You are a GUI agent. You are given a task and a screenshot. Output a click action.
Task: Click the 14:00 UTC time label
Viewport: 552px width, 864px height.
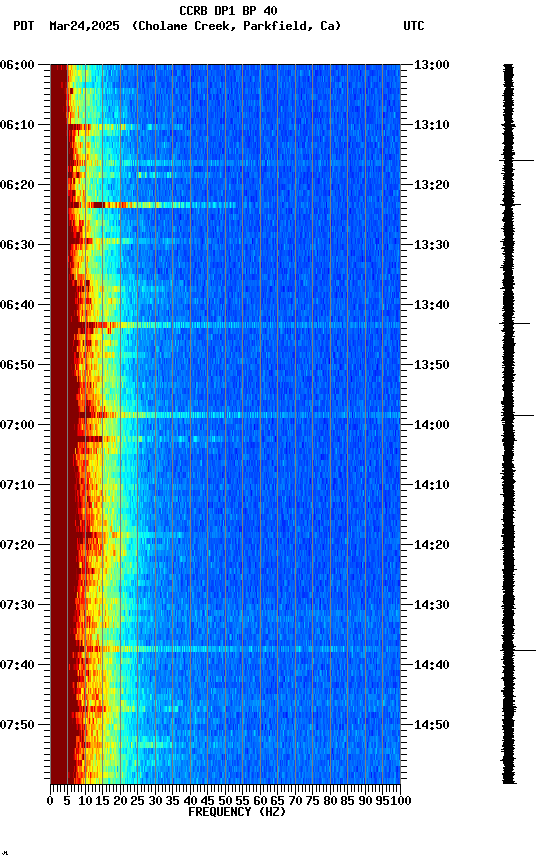(432, 425)
